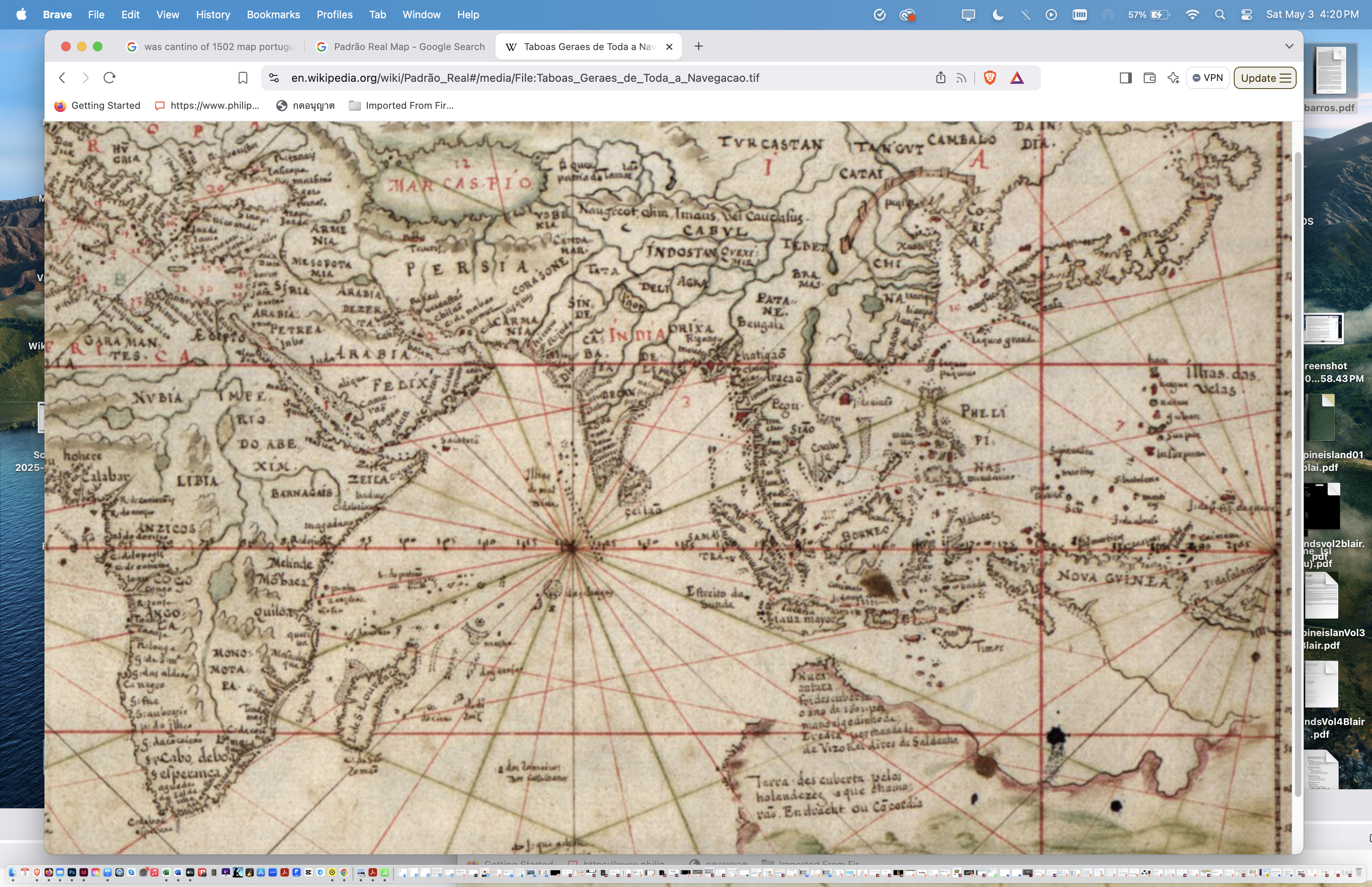The image size is (1372, 887).
Task: Open the View menu
Action: tap(168, 14)
